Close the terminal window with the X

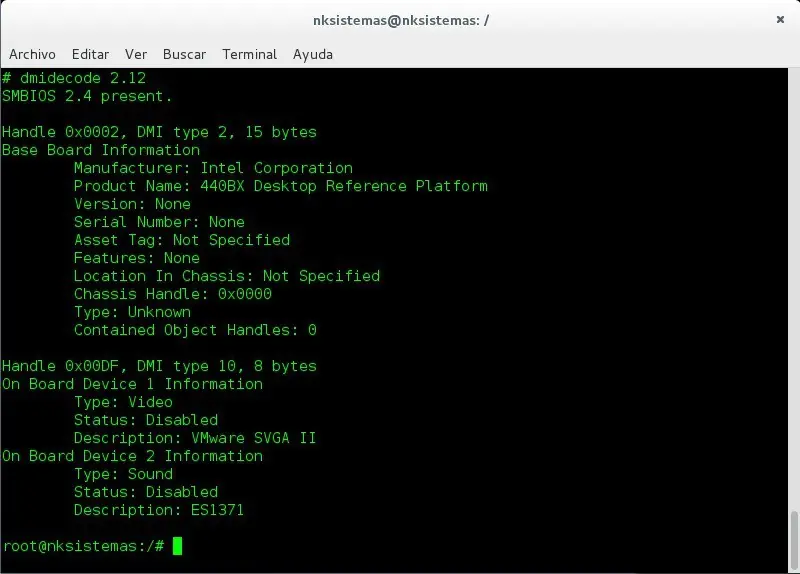780,19
